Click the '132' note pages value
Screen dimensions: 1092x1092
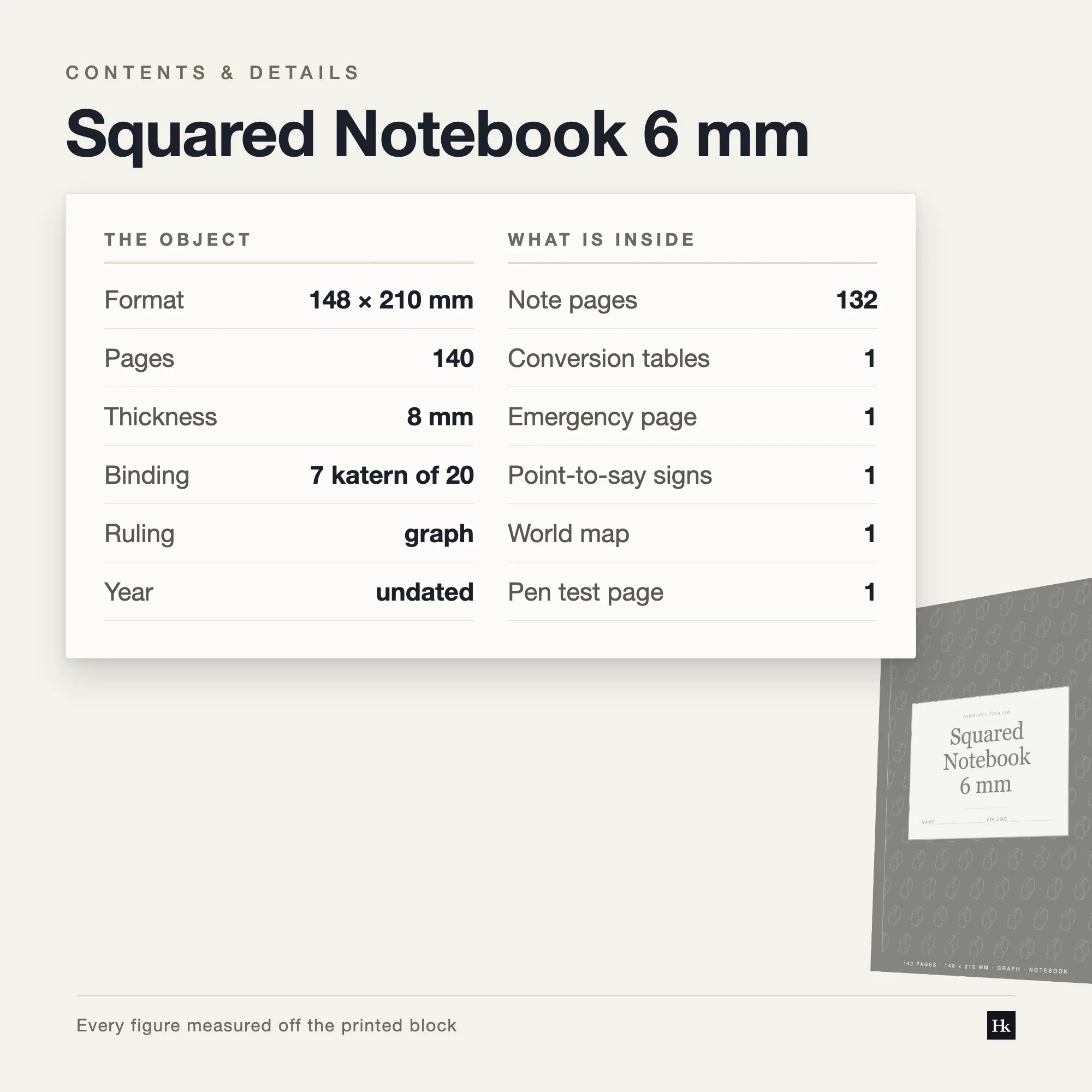pos(856,300)
